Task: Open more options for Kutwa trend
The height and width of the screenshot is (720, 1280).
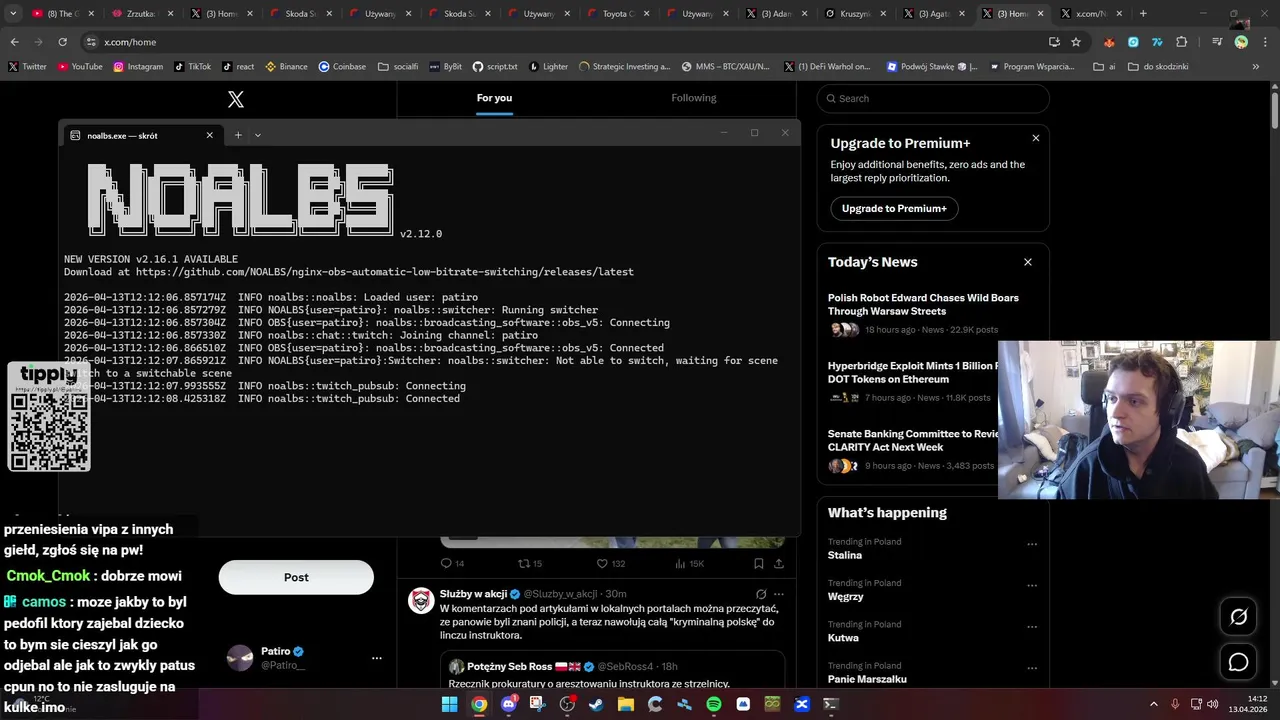Action: click(1032, 627)
